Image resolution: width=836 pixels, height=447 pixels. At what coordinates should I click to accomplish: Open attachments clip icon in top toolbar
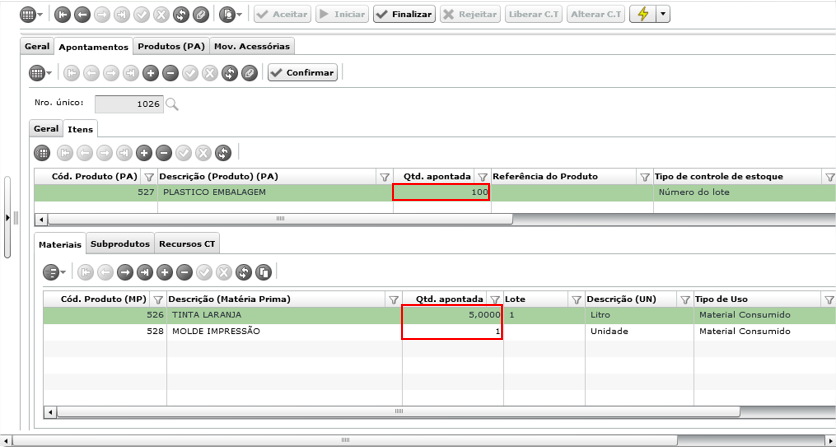pos(201,15)
